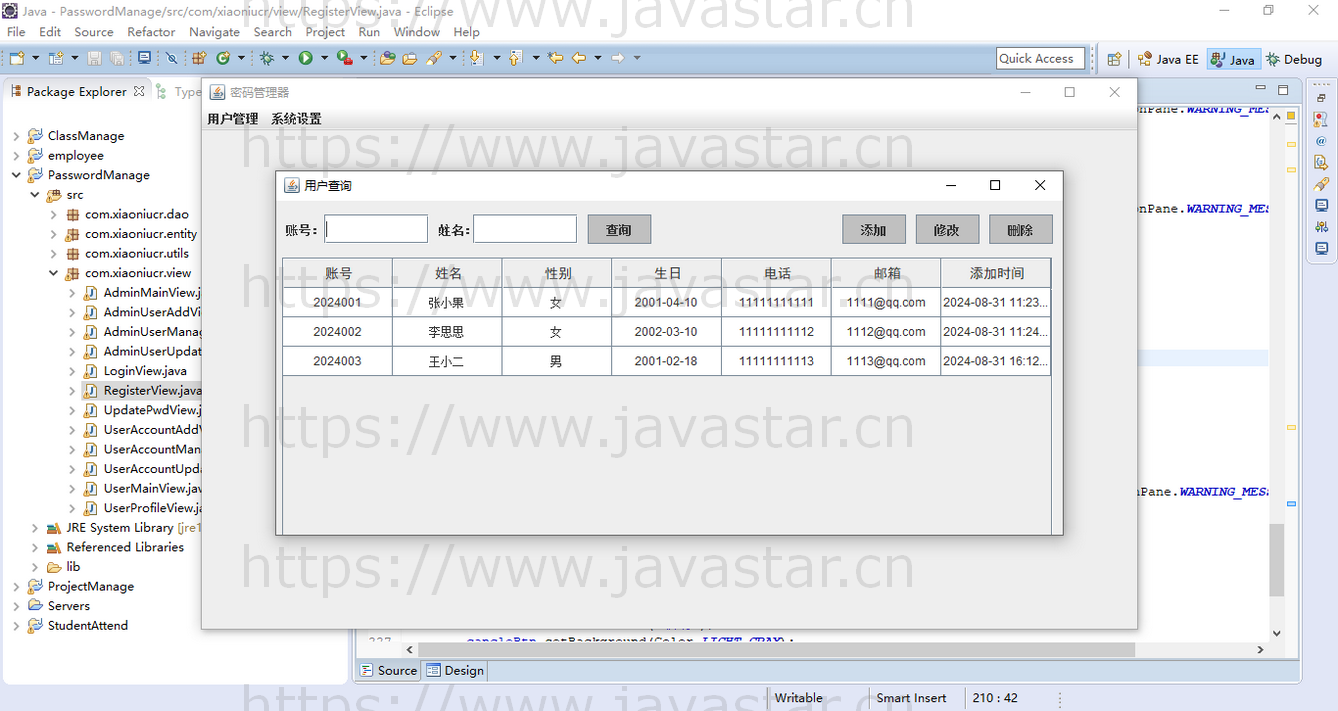Viewport: 1338px width, 711px height.
Task: Collapse the PasswordManage project node
Action: [x=16, y=175]
